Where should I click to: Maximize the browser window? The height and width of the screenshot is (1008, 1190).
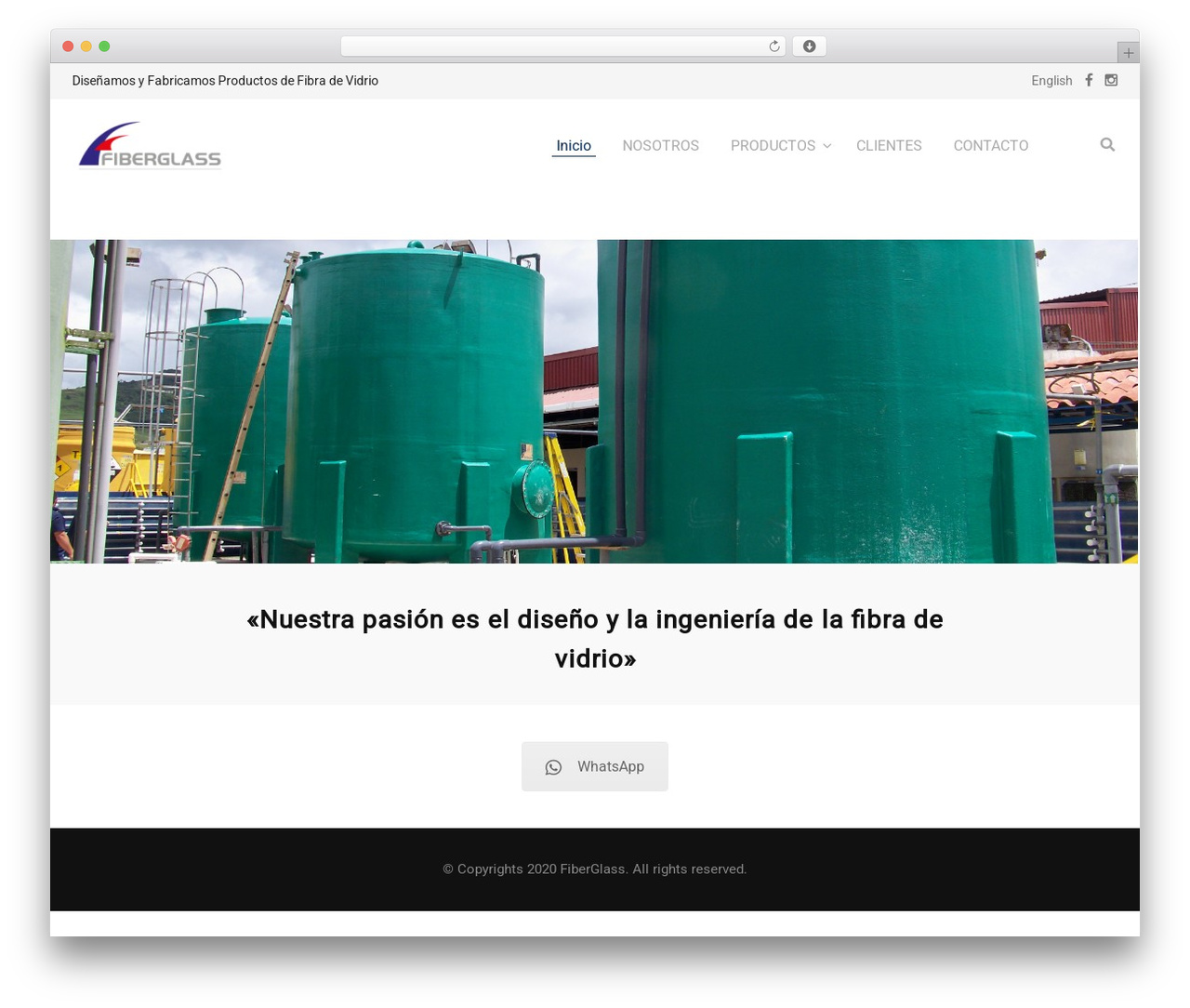tap(104, 46)
